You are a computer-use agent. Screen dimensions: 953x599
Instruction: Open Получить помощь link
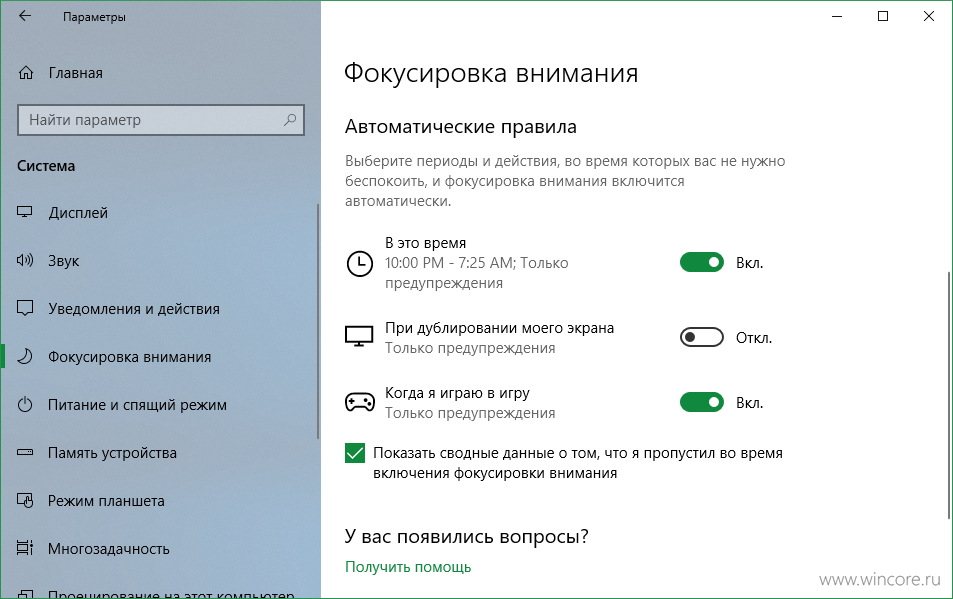[x=408, y=567]
